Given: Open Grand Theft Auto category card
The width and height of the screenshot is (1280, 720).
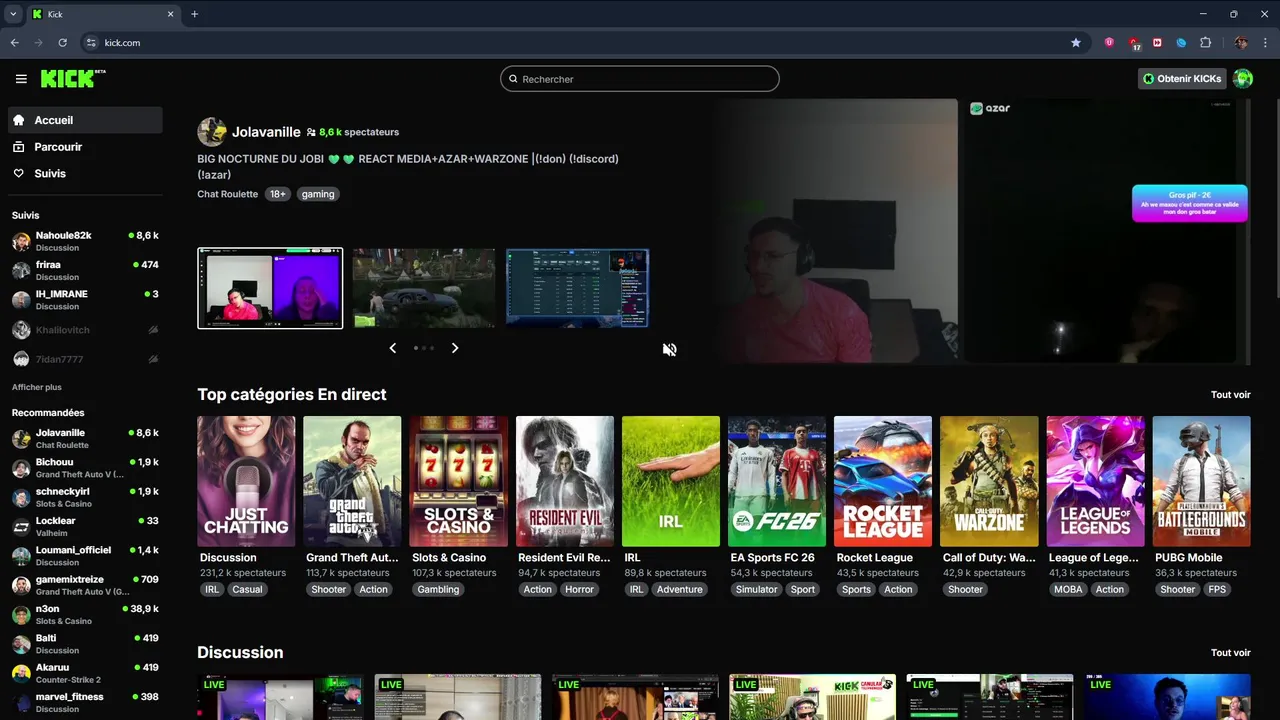Looking at the screenshot, I should click(x=352, y=481).
